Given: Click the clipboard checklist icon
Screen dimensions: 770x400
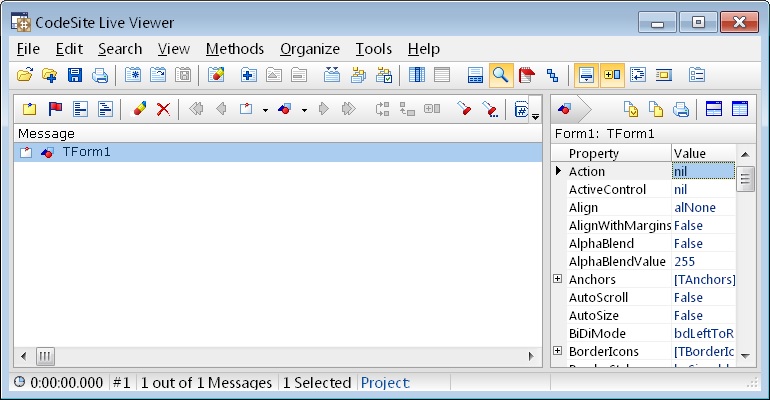Looking at the screenshot, I should 697,75.
